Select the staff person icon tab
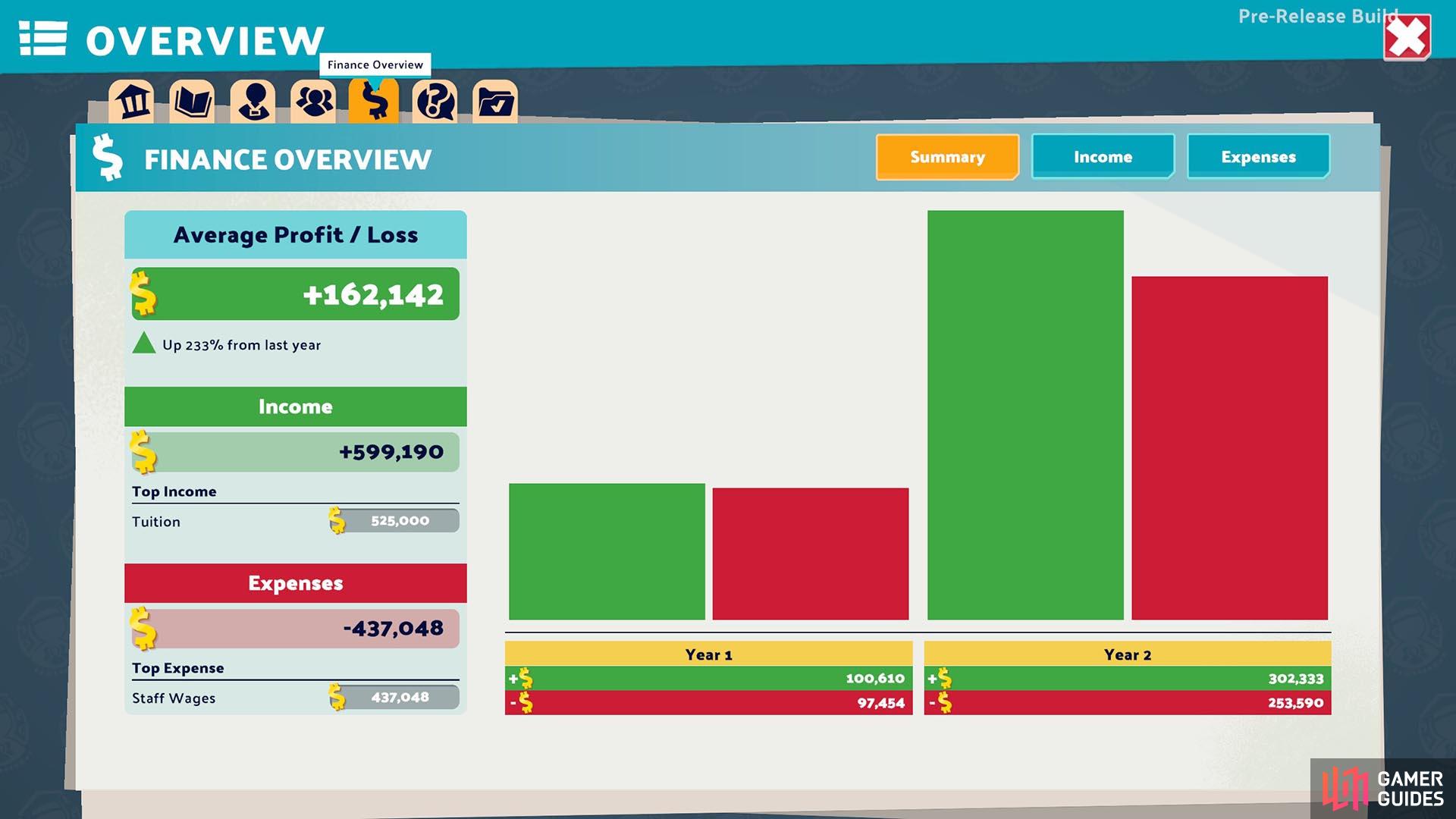The height and width of the screenshot is (819, 1456). point(253,102)
